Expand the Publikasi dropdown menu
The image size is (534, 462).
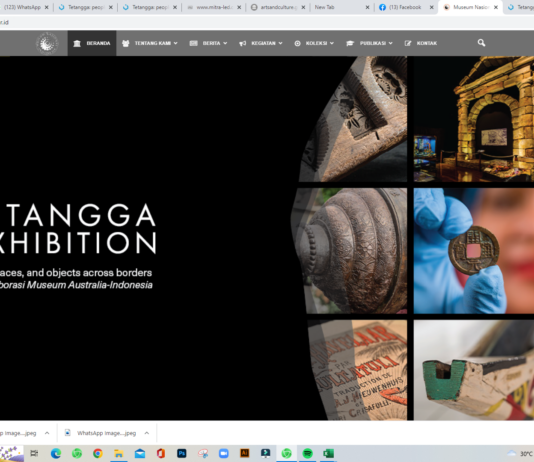click(x=391, y=43)
